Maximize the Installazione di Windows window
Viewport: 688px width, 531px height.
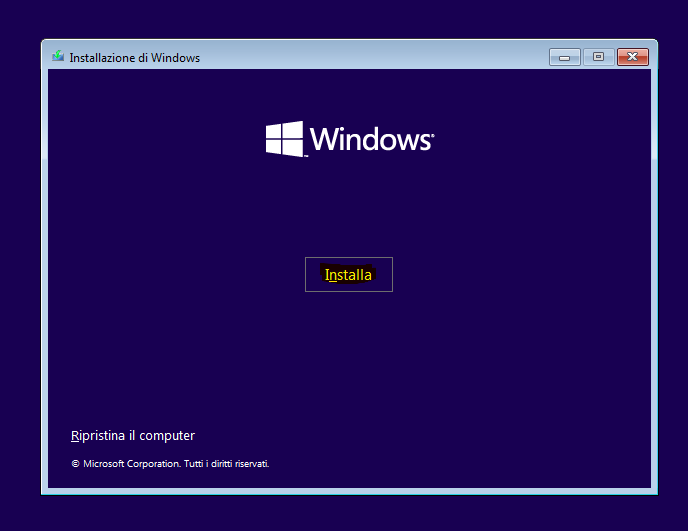coord(598,57)
